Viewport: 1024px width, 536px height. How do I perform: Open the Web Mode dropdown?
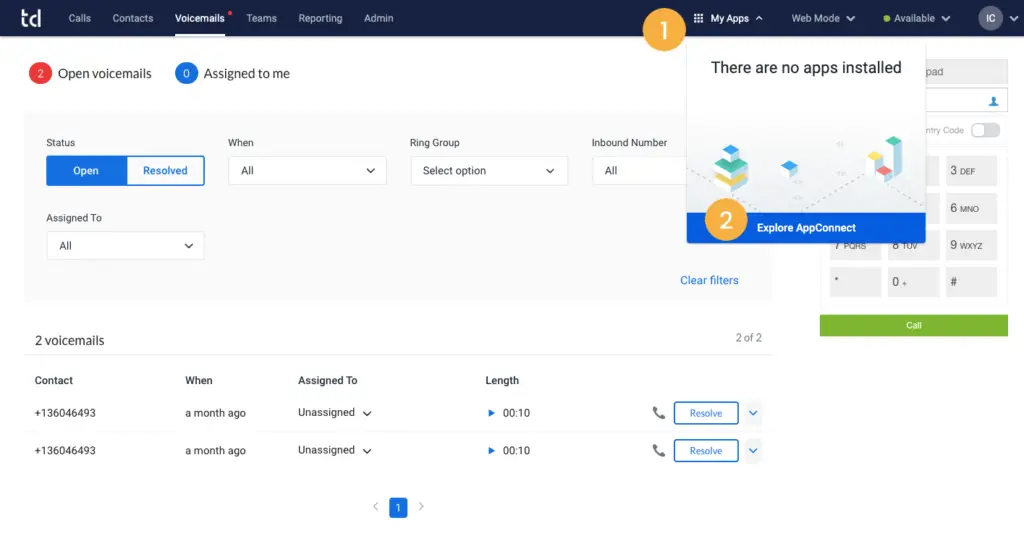pyautogui.click(x=823, y=18)
